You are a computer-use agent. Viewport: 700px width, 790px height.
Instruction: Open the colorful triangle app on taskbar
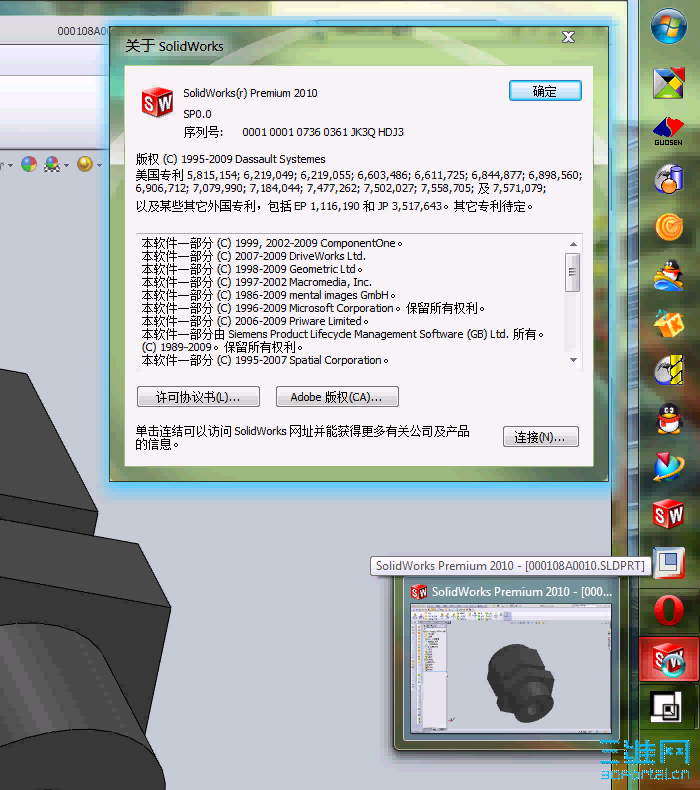pos(669,83)
